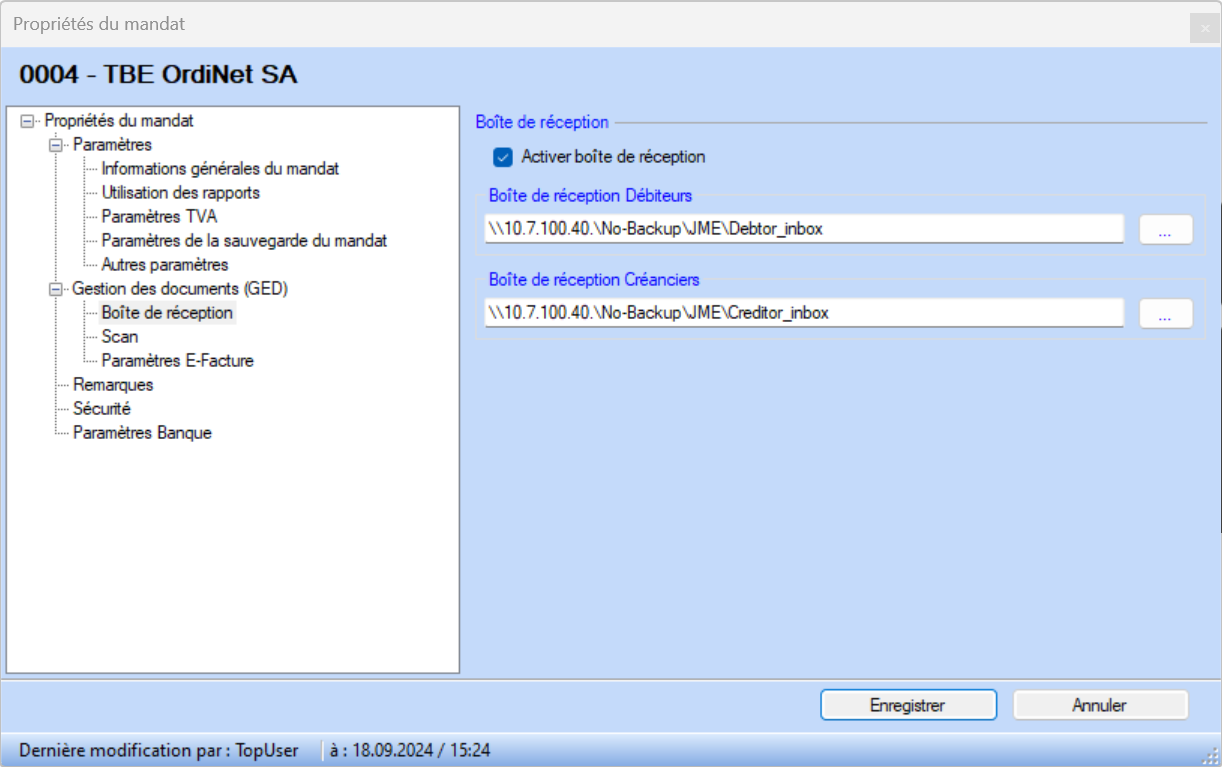Collapse the Paramètres tree node
This screenshot has height=767, width=1222.
click(x=56, y=145)
